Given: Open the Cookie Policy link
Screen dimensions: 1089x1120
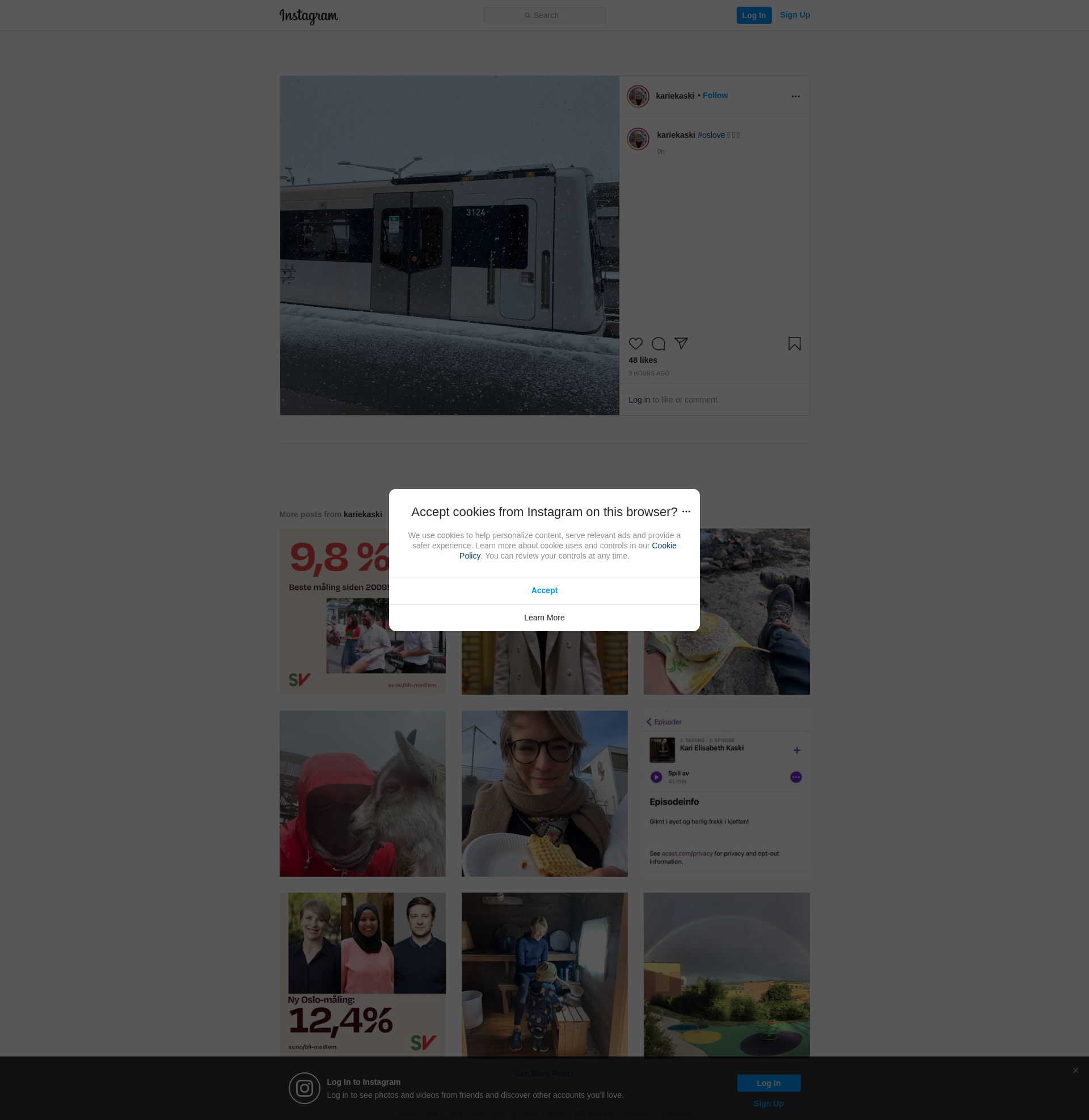Looking at the screenshot, I should pyautogui.click(x=664, y=546).
